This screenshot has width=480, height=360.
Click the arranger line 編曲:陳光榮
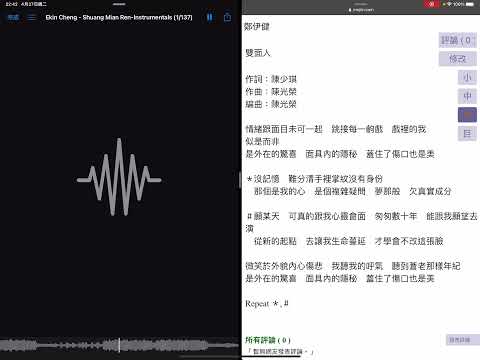point(271,104)
